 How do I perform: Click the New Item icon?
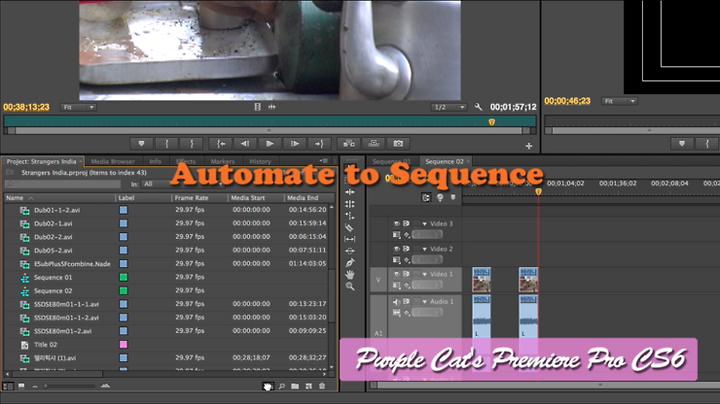309,386
